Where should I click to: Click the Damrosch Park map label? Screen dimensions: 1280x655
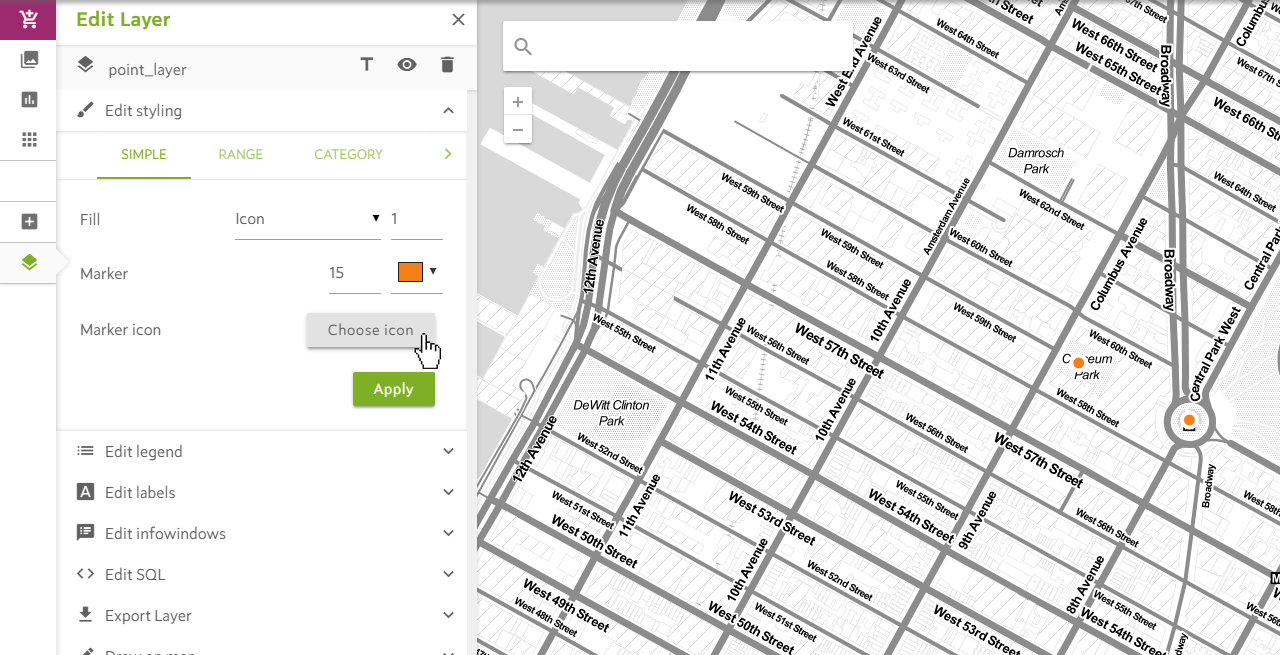[1036, 161]
